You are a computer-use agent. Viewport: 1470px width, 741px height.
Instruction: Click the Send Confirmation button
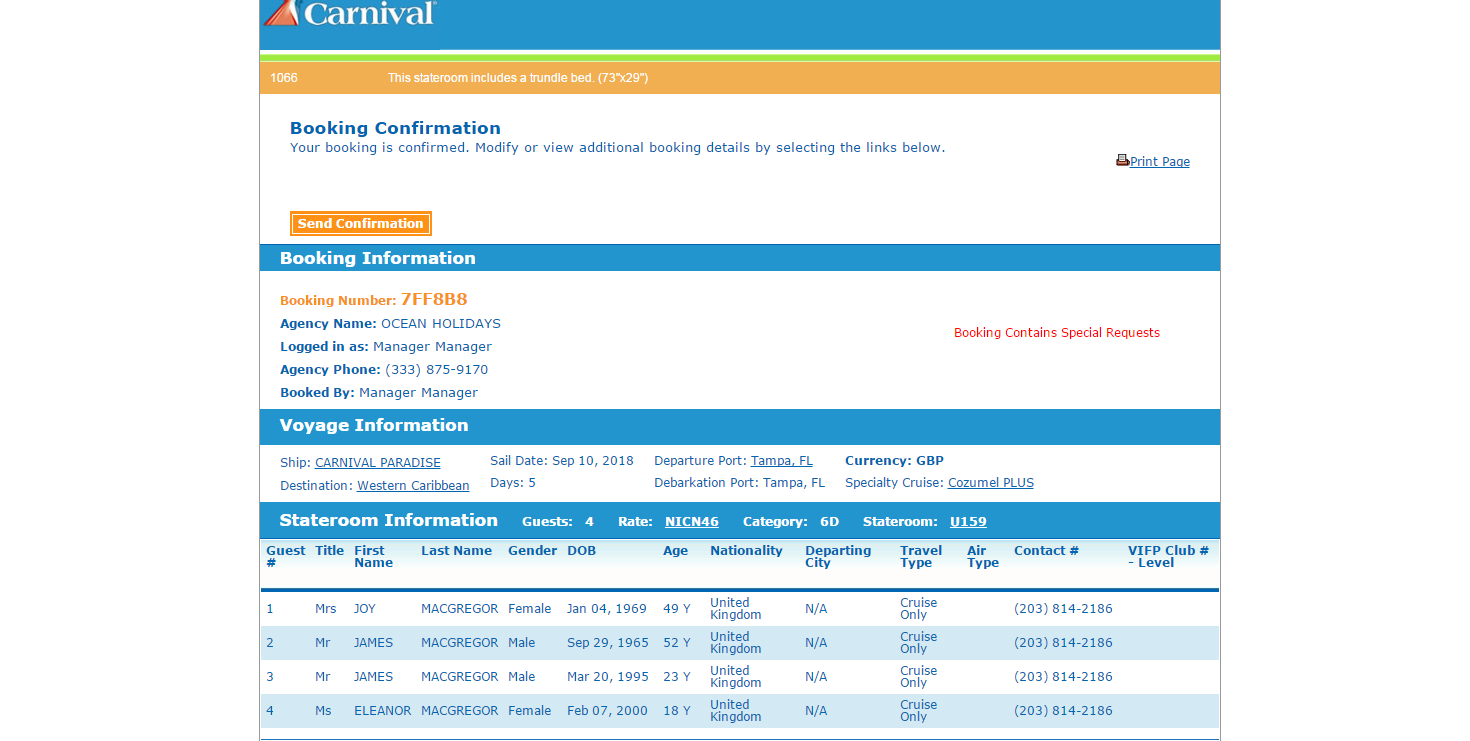pyautogui.click(x=360, y=224)
